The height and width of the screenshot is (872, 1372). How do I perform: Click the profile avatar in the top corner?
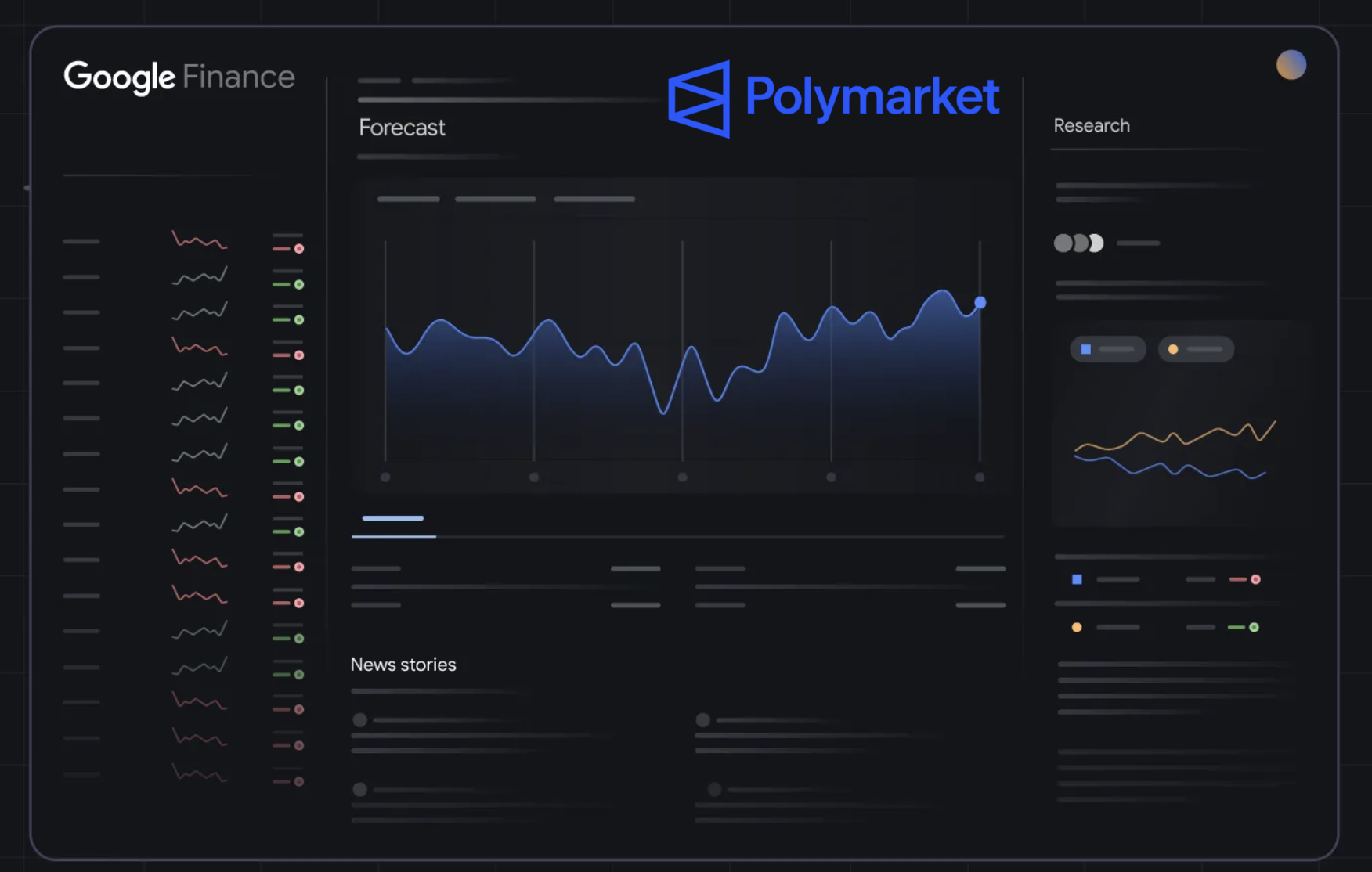[x=1291, y=65]
